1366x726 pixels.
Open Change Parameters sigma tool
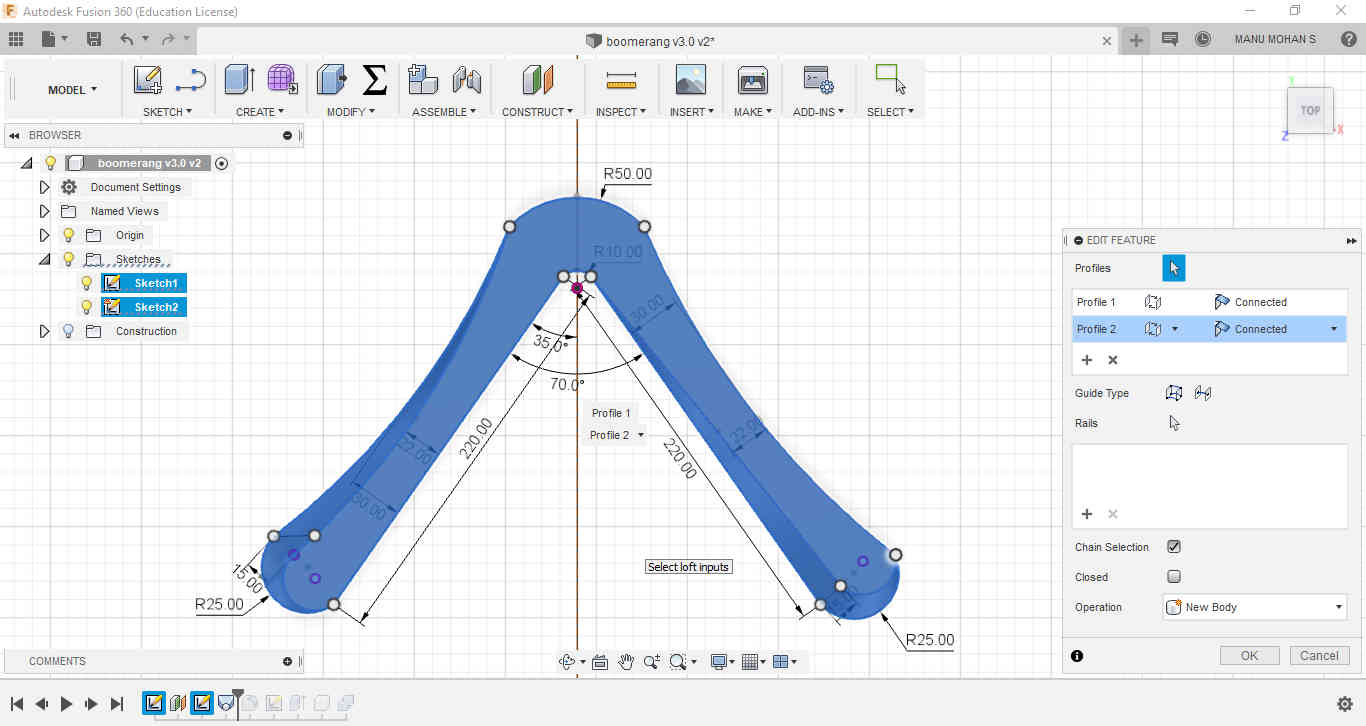[x=374, y=80]
